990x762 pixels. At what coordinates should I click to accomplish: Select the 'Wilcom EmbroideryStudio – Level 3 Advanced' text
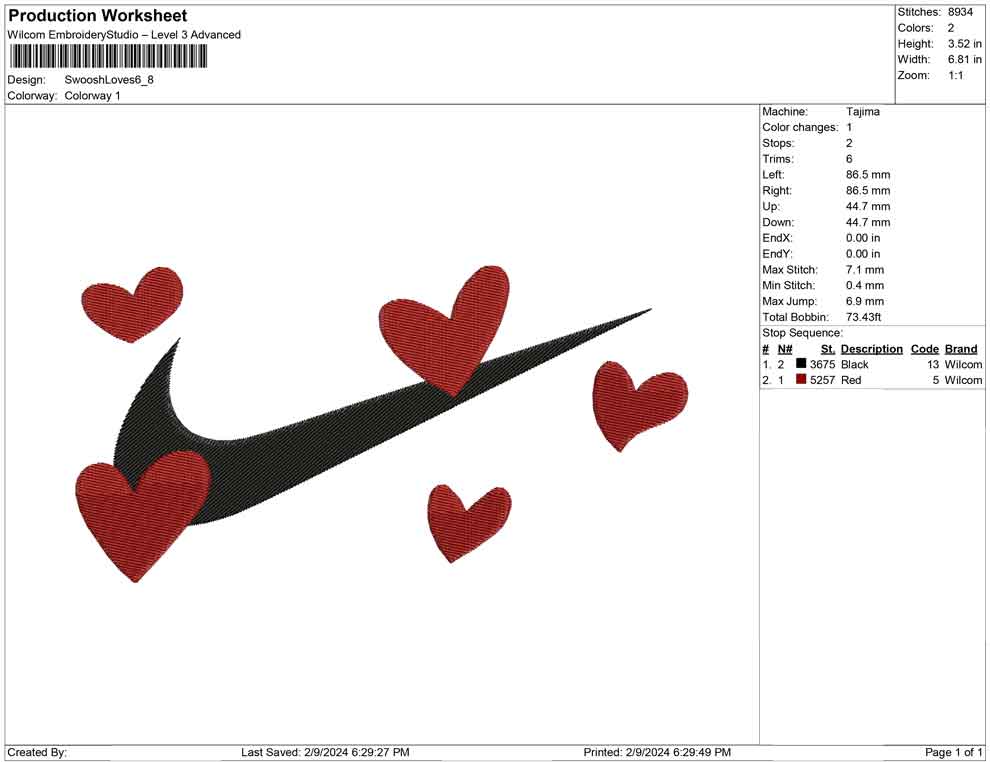[124, 35]
